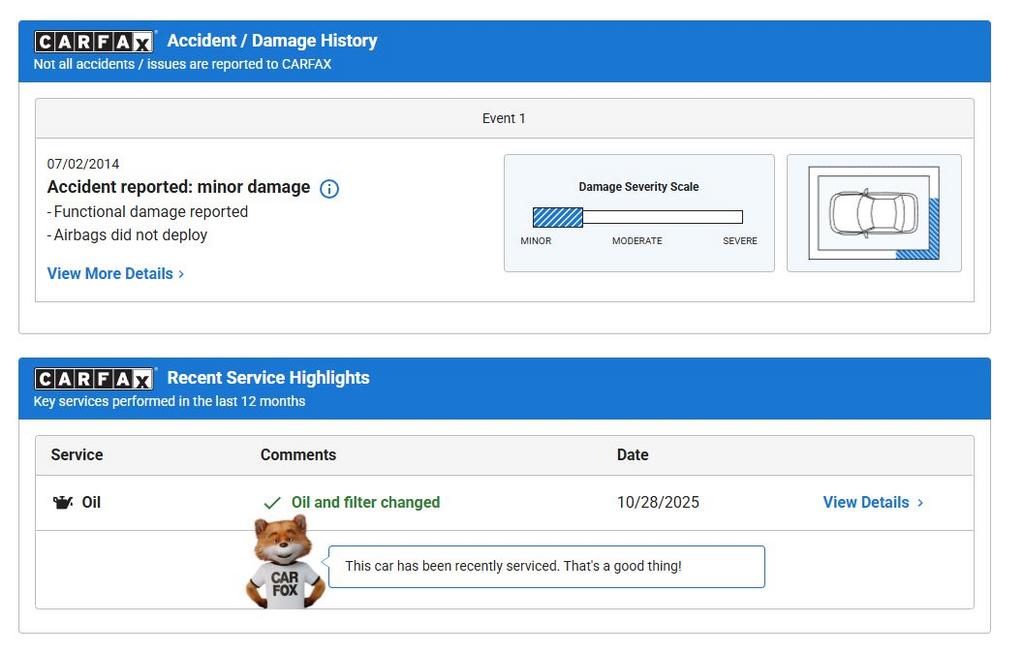1024x654 pixels.
Task: Click the "Oil and filter changed" comment
Action: pyautogui.click(x=365, y=503)
